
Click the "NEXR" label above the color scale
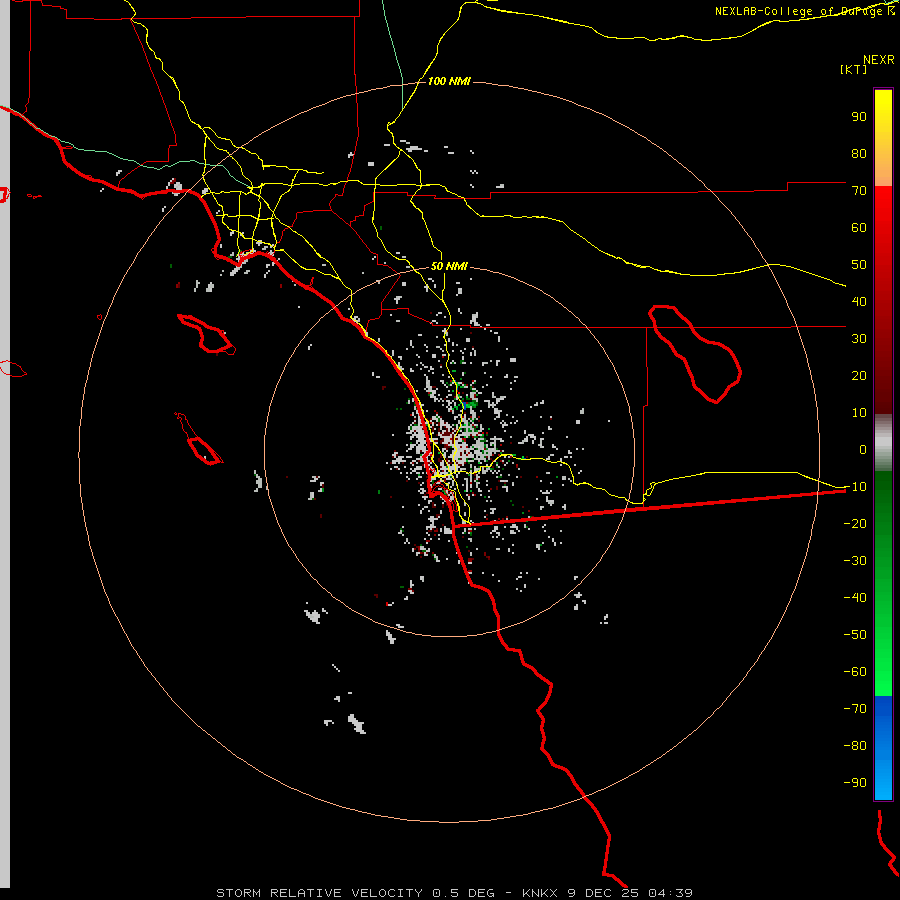[x=879, y=60]
